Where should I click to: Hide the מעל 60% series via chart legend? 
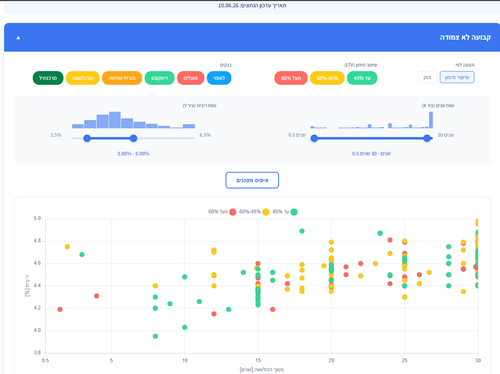tap(222, 212)
